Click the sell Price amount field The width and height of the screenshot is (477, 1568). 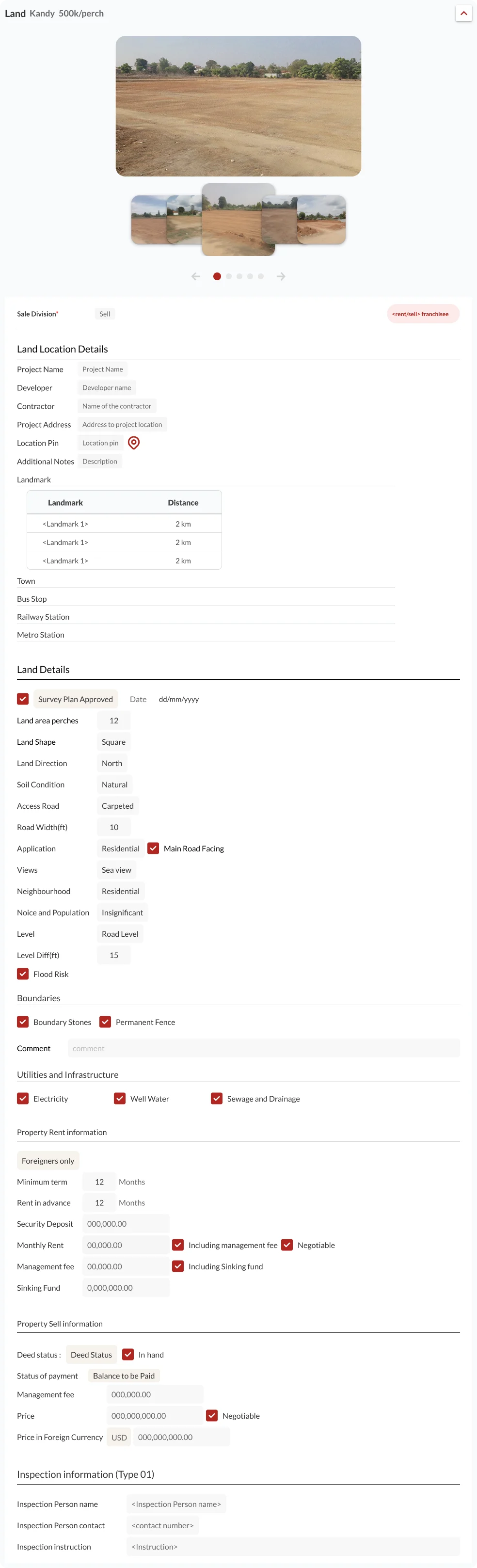point(155,1416)
